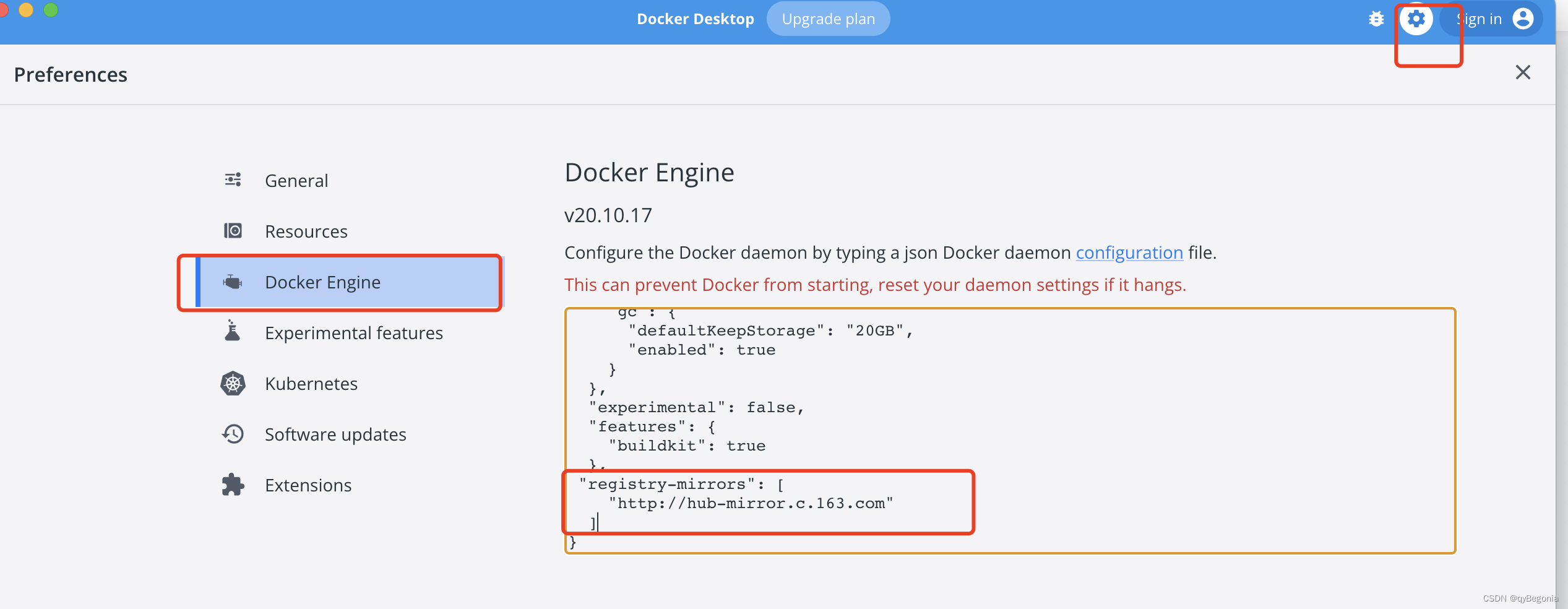Select the Docker Engine section
The width and height of the screenshot is (1568, 609).
(x=350, y=282)
